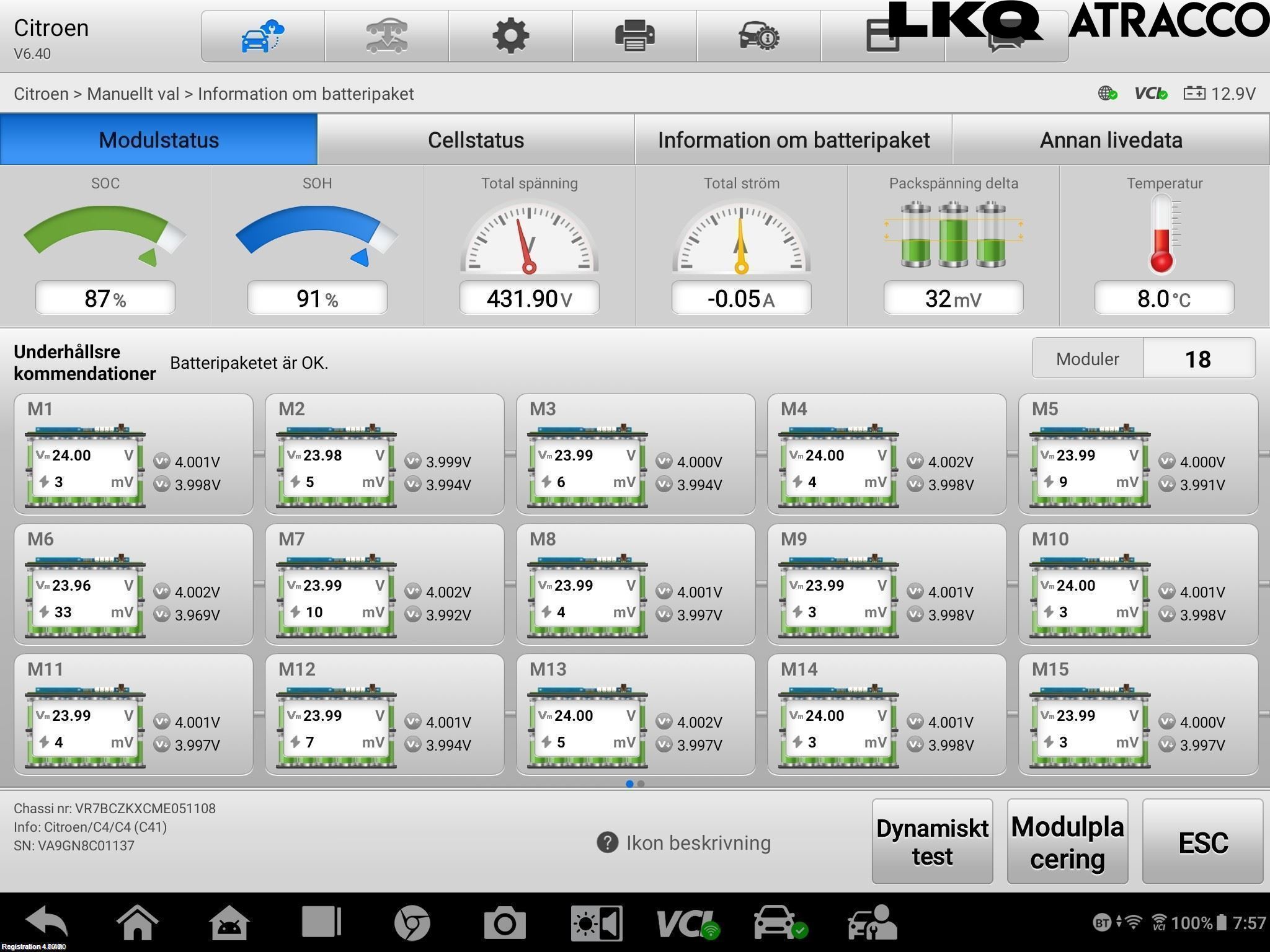The height and width of the screenshot is (952, 1270).
Task: Tap the home icon in navigation bar
Action: (138, 923)
